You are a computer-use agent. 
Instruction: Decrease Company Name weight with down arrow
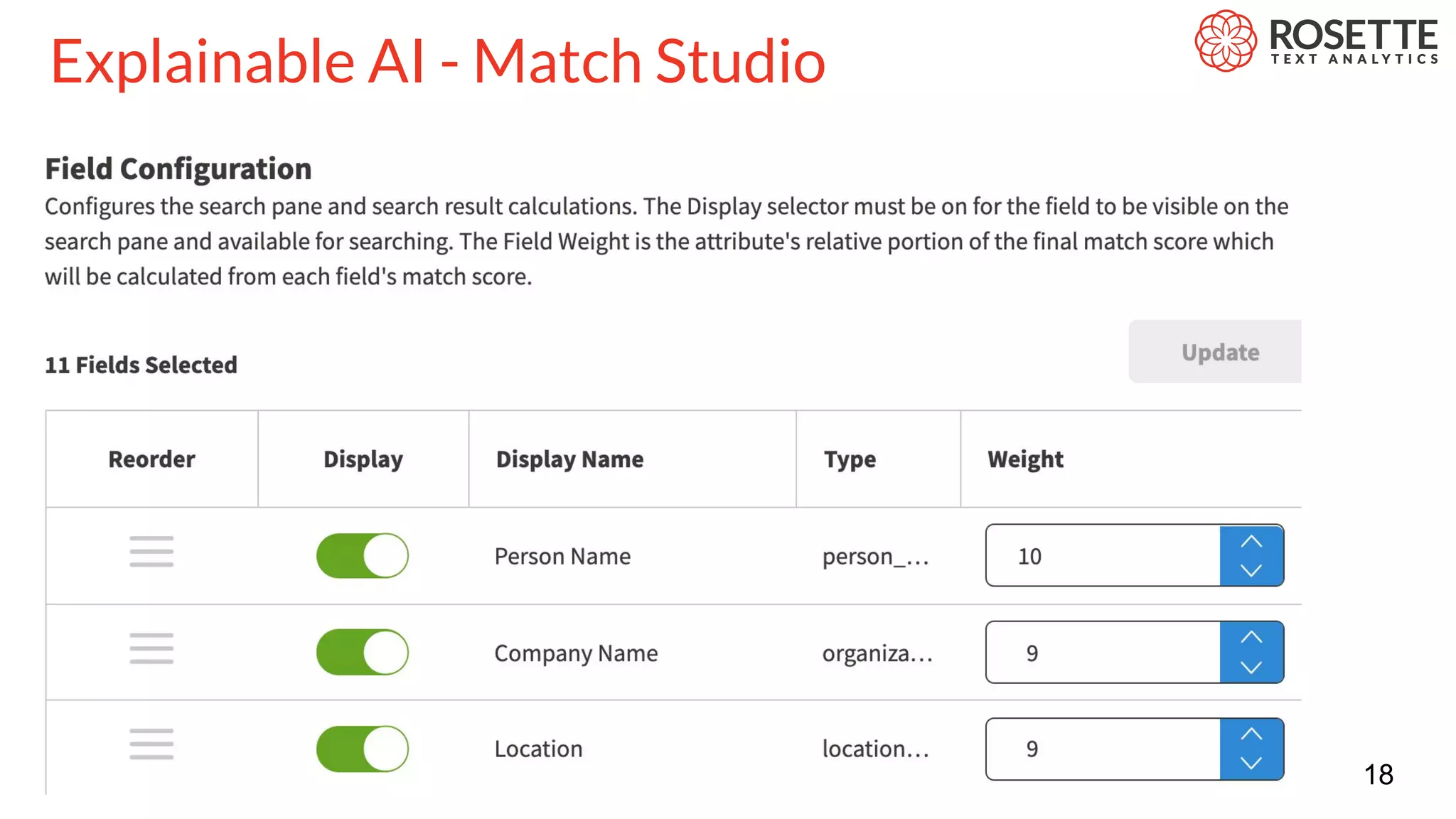[x=1251, y=667]
